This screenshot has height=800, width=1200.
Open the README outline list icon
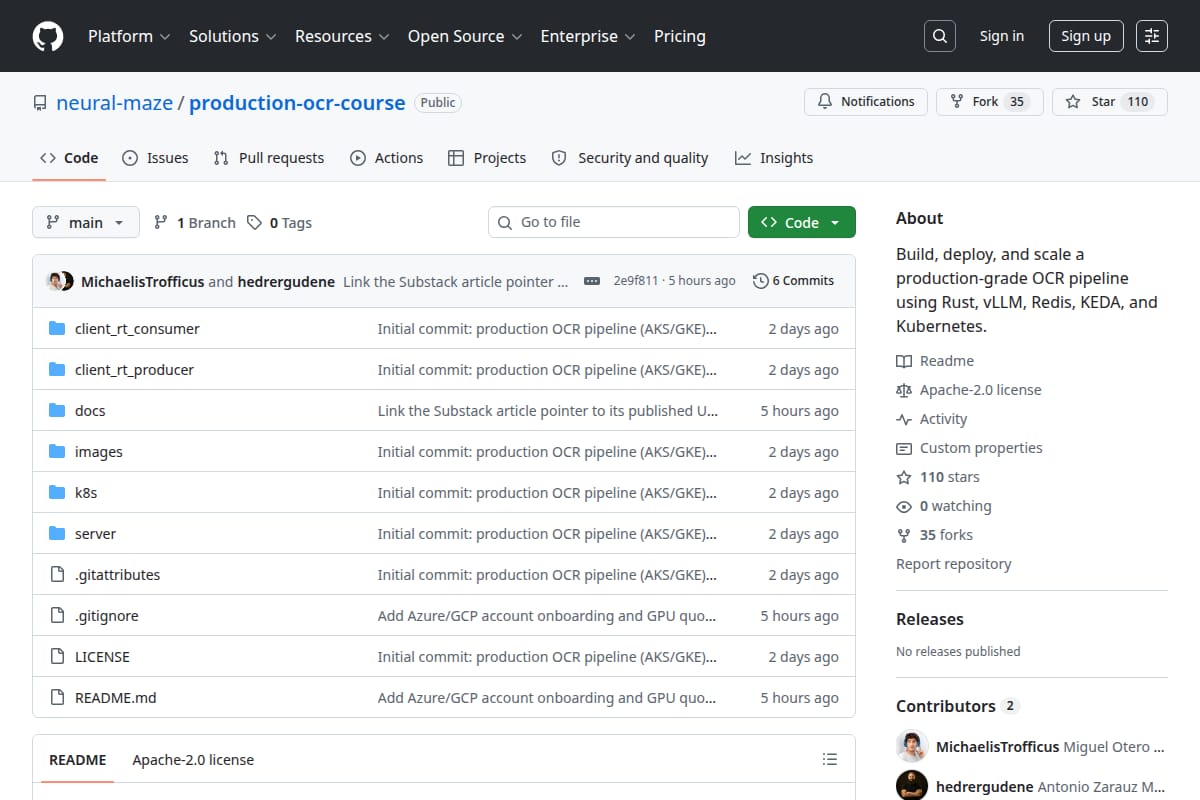(829, 760)
